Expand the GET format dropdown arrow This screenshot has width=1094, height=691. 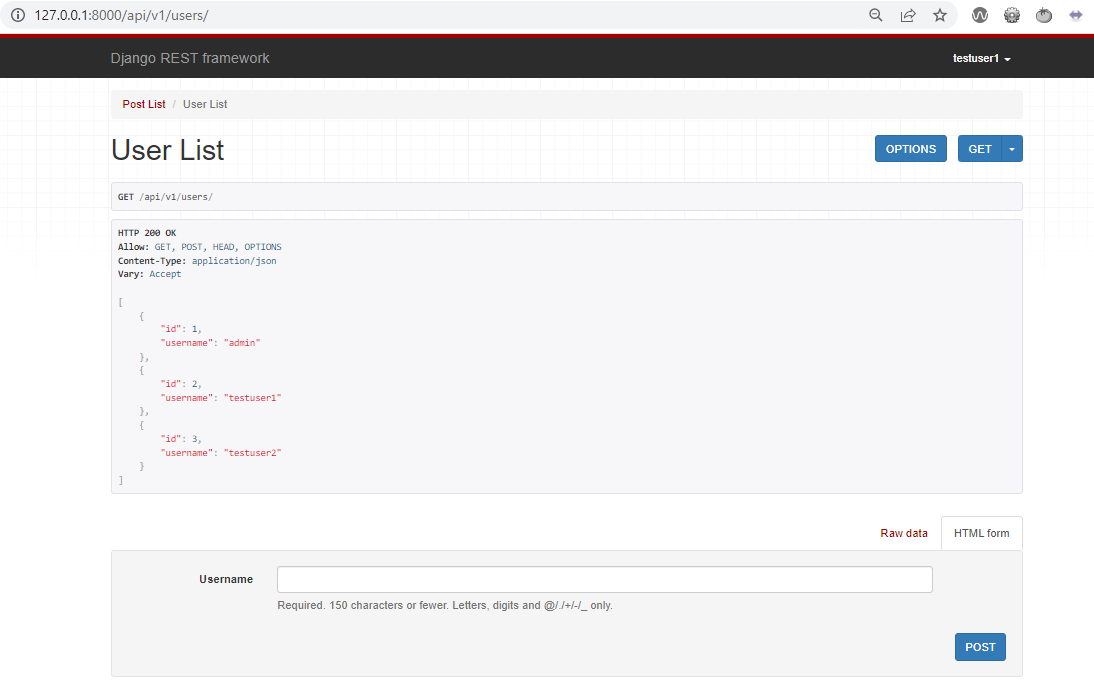[1012, 149]
